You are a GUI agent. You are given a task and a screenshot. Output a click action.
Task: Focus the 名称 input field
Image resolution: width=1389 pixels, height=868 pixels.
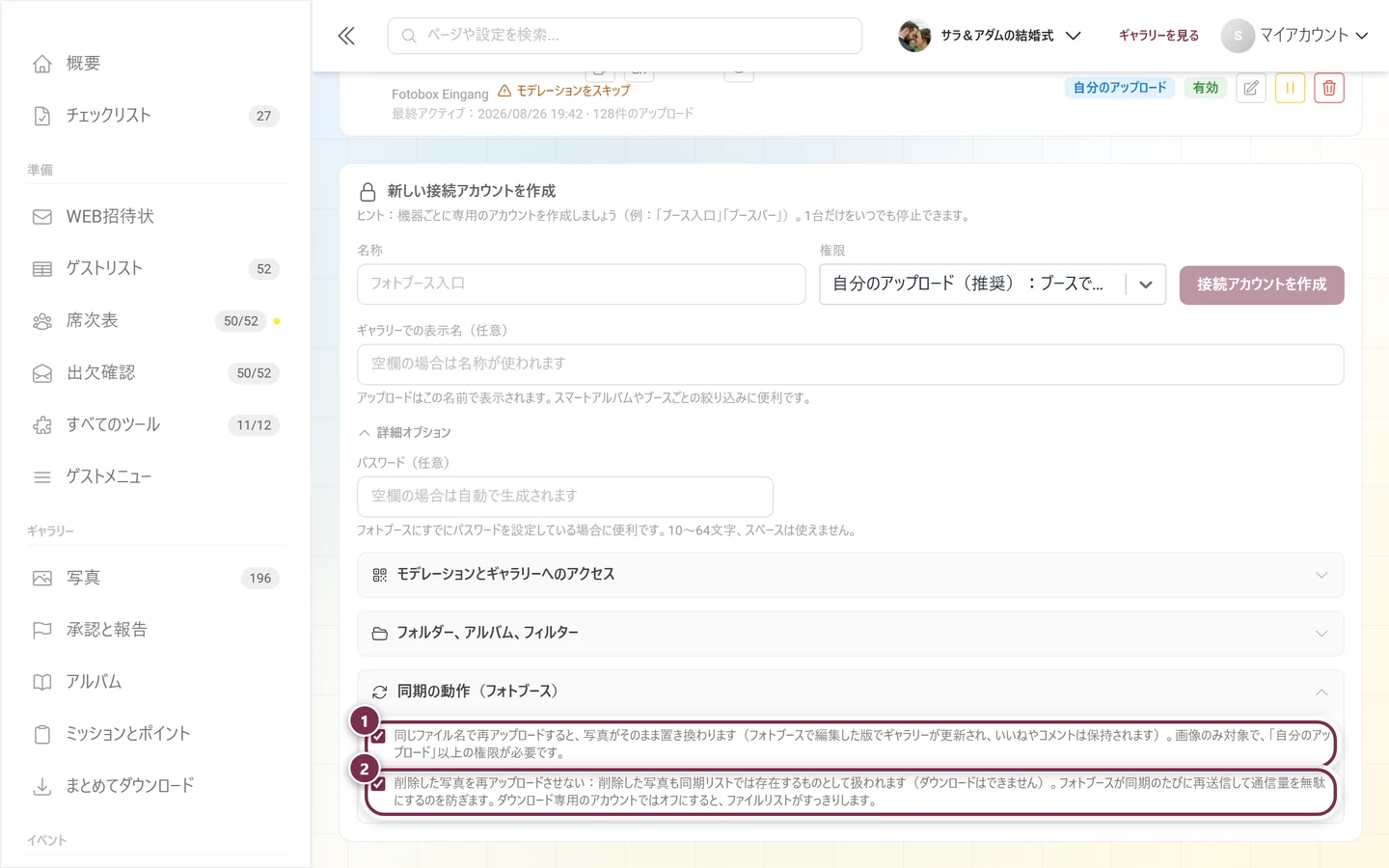coord(582,285)
